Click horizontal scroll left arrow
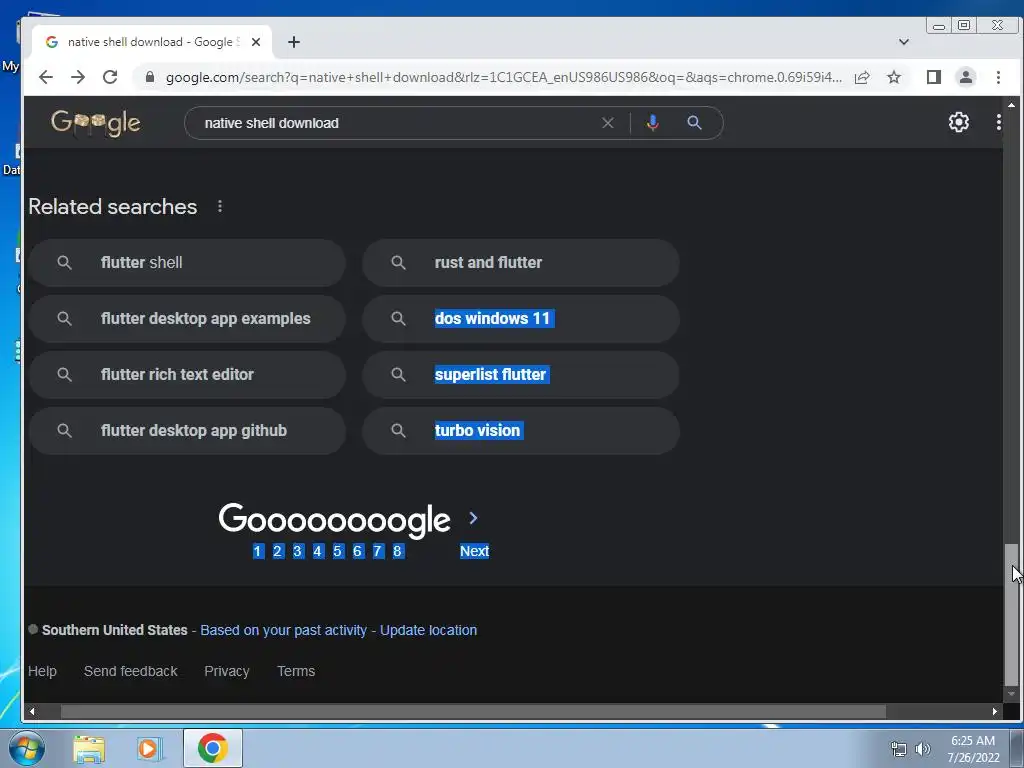This screenshot has height=768, width=1024. point(32,711)
